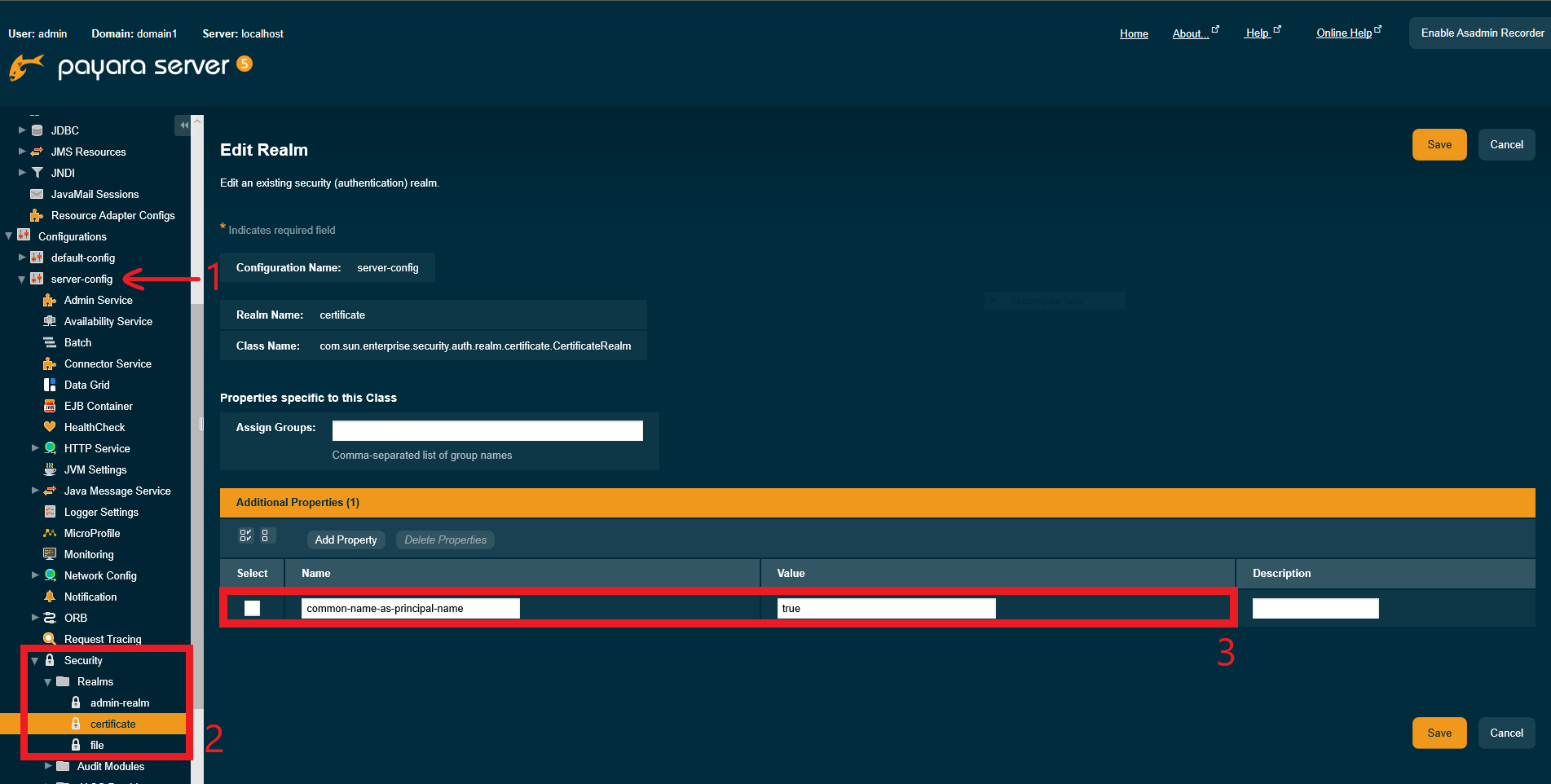This screenshot has width=1551, height=784.
Task: Open the Online Help link
Action: click(x=1343, y=32)
